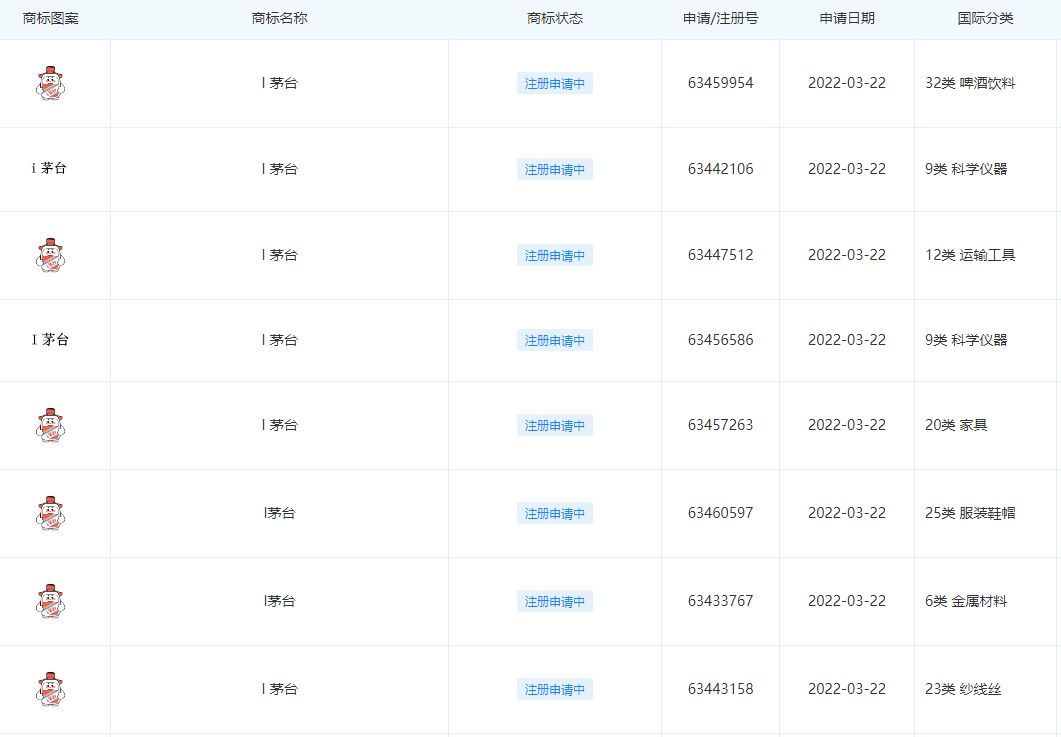This screenshot has width=1061, height=737.
Task: Click registration number 63447512
Action: pyautogui.click(x=721, y=254)
